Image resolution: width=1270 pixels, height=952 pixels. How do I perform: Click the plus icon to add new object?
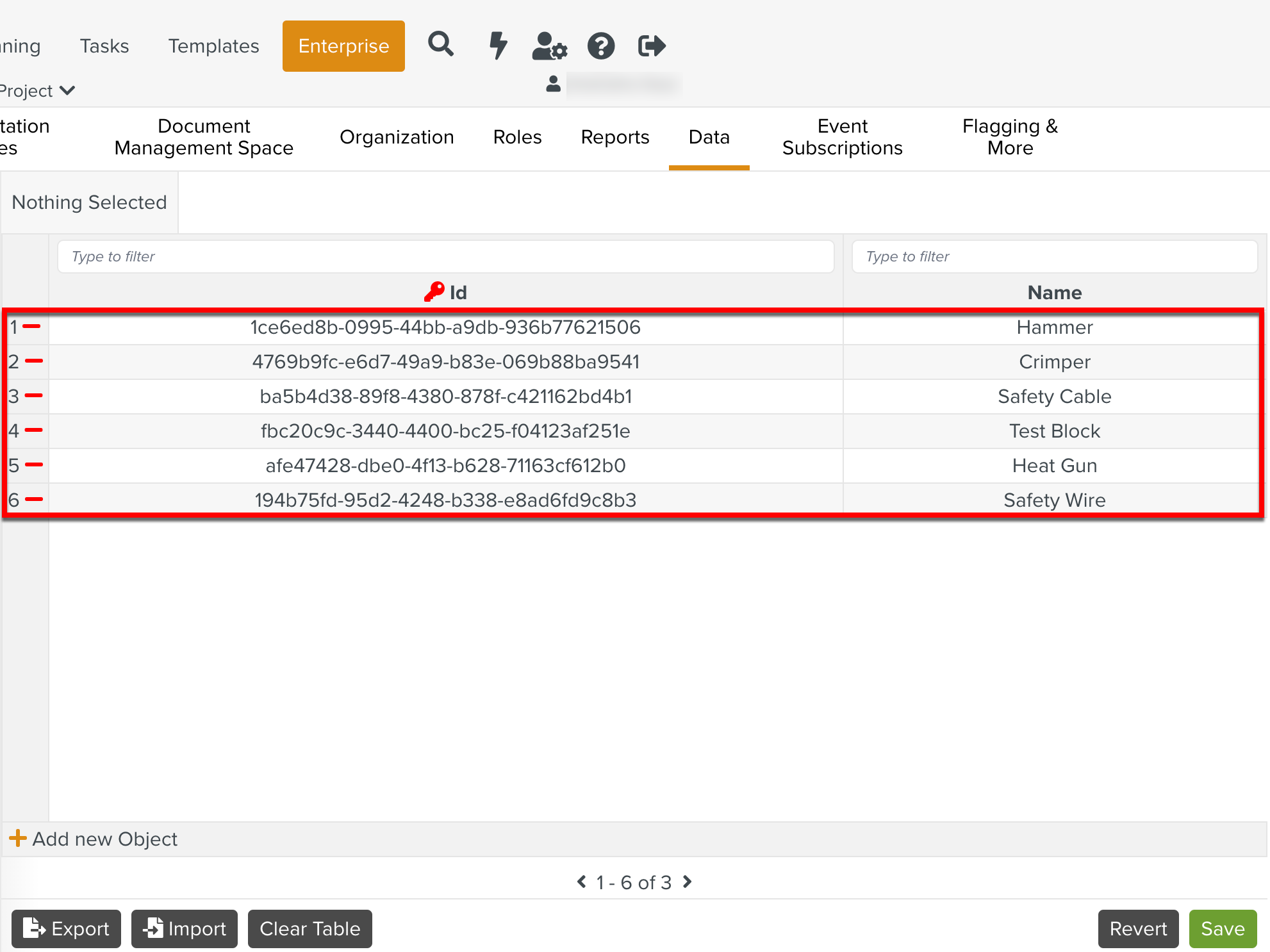point(18,838)
